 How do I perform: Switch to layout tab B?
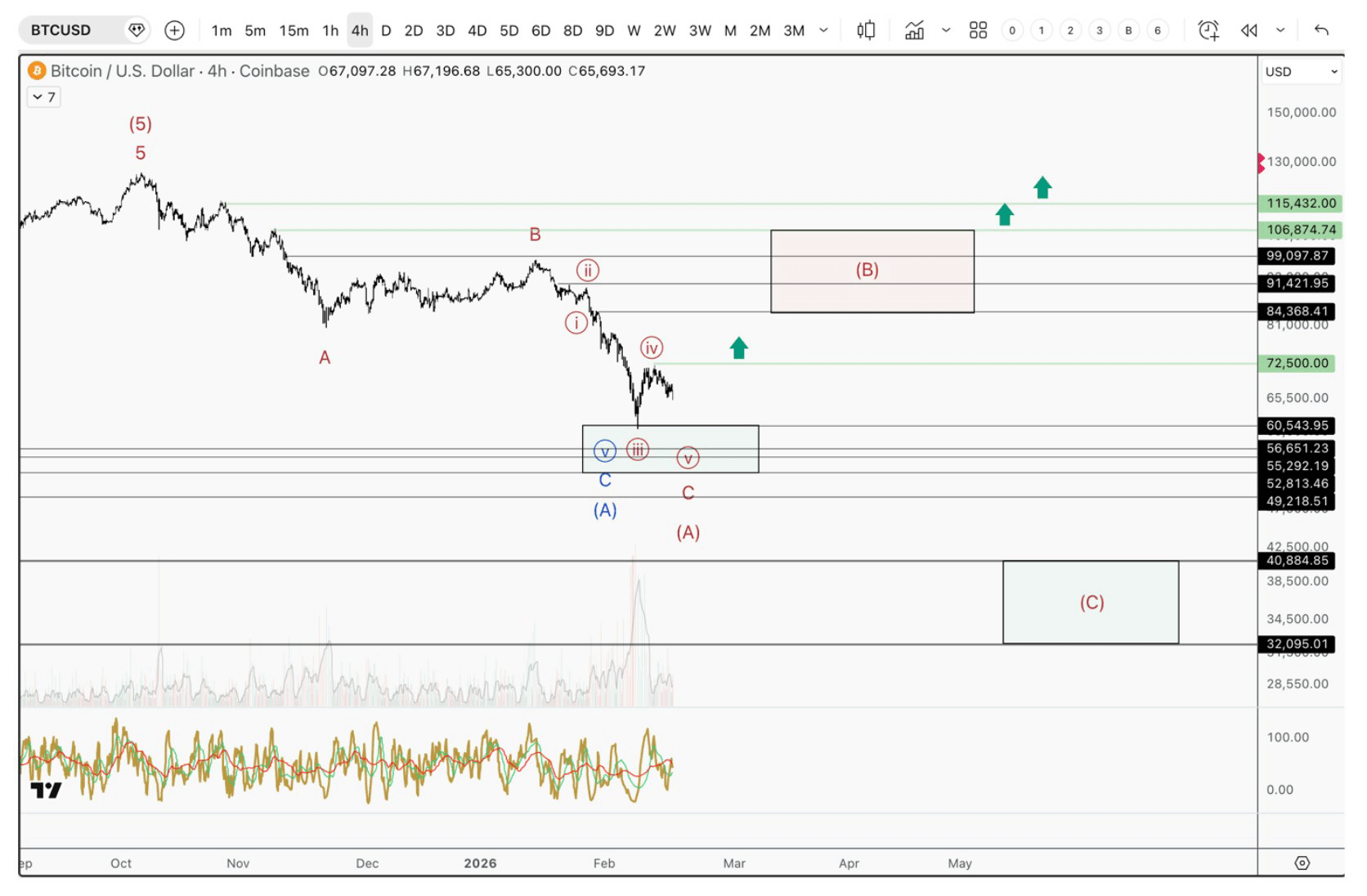click(1128, 30)
